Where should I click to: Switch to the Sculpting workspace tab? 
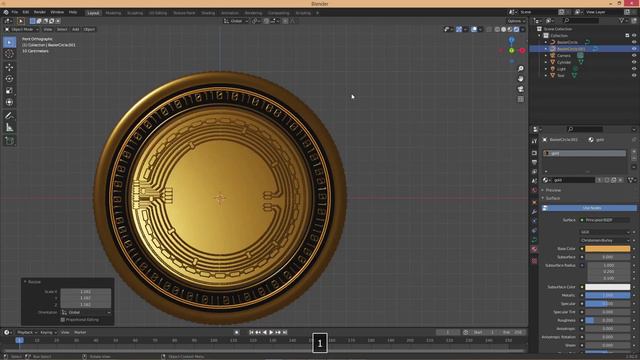[x=135, y=13]
